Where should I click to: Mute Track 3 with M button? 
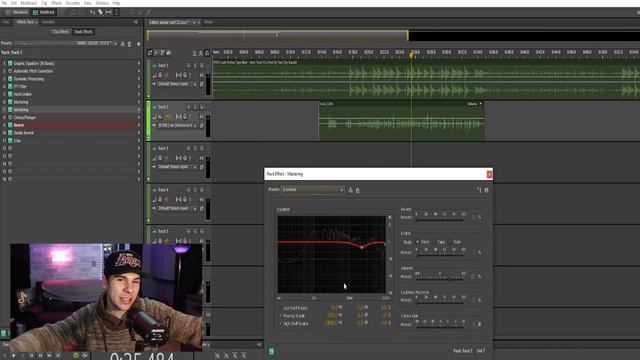[189, 149]
